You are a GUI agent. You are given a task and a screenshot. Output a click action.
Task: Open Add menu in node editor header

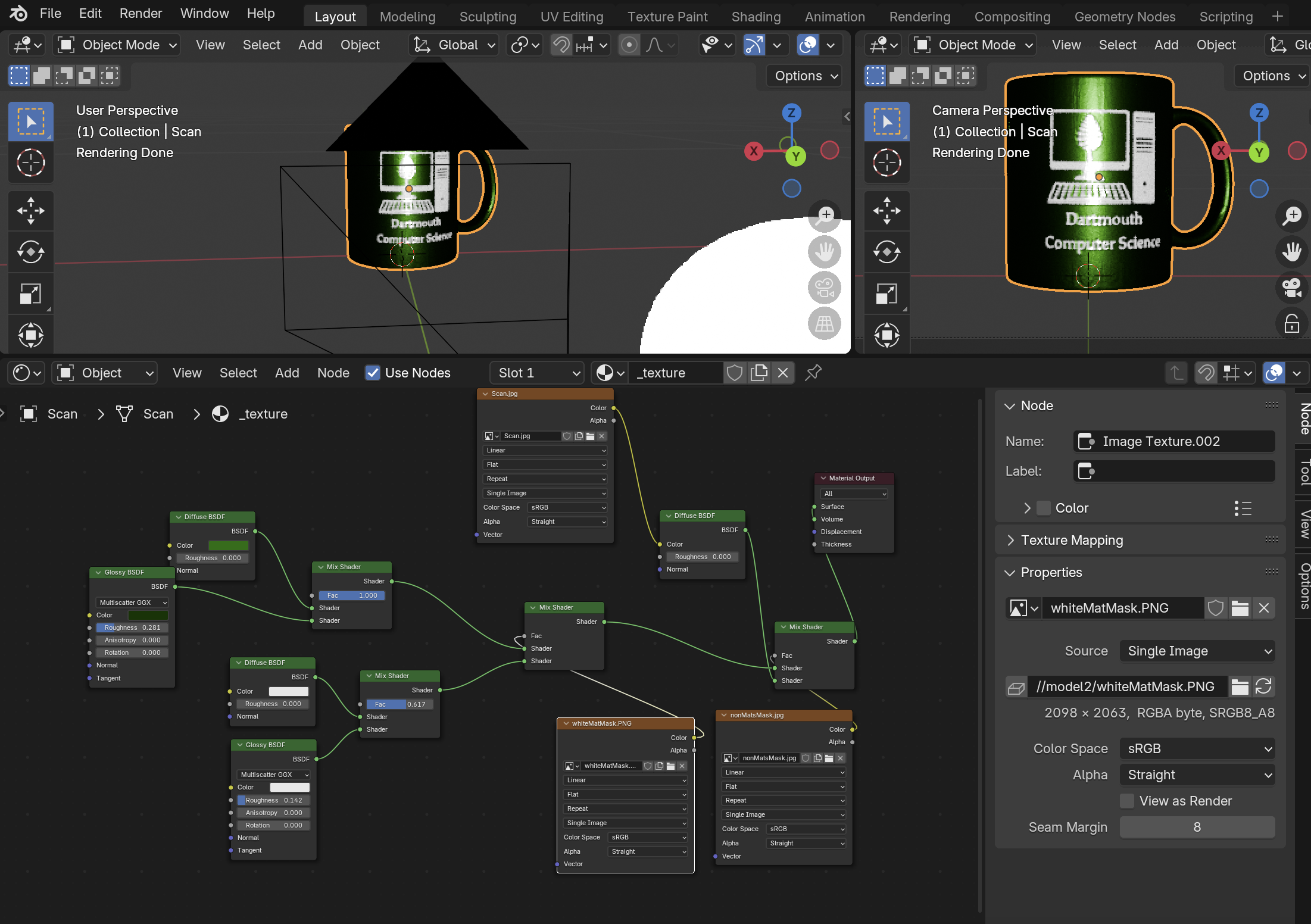(x=287, y=373)
